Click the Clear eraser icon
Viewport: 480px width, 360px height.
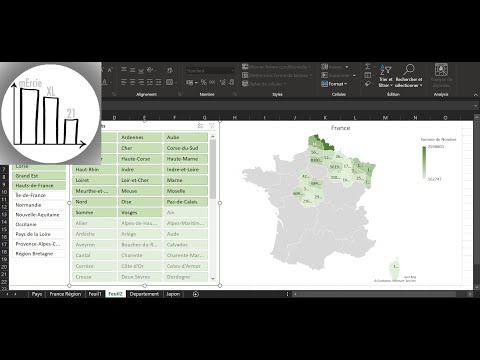coord(368,84)
